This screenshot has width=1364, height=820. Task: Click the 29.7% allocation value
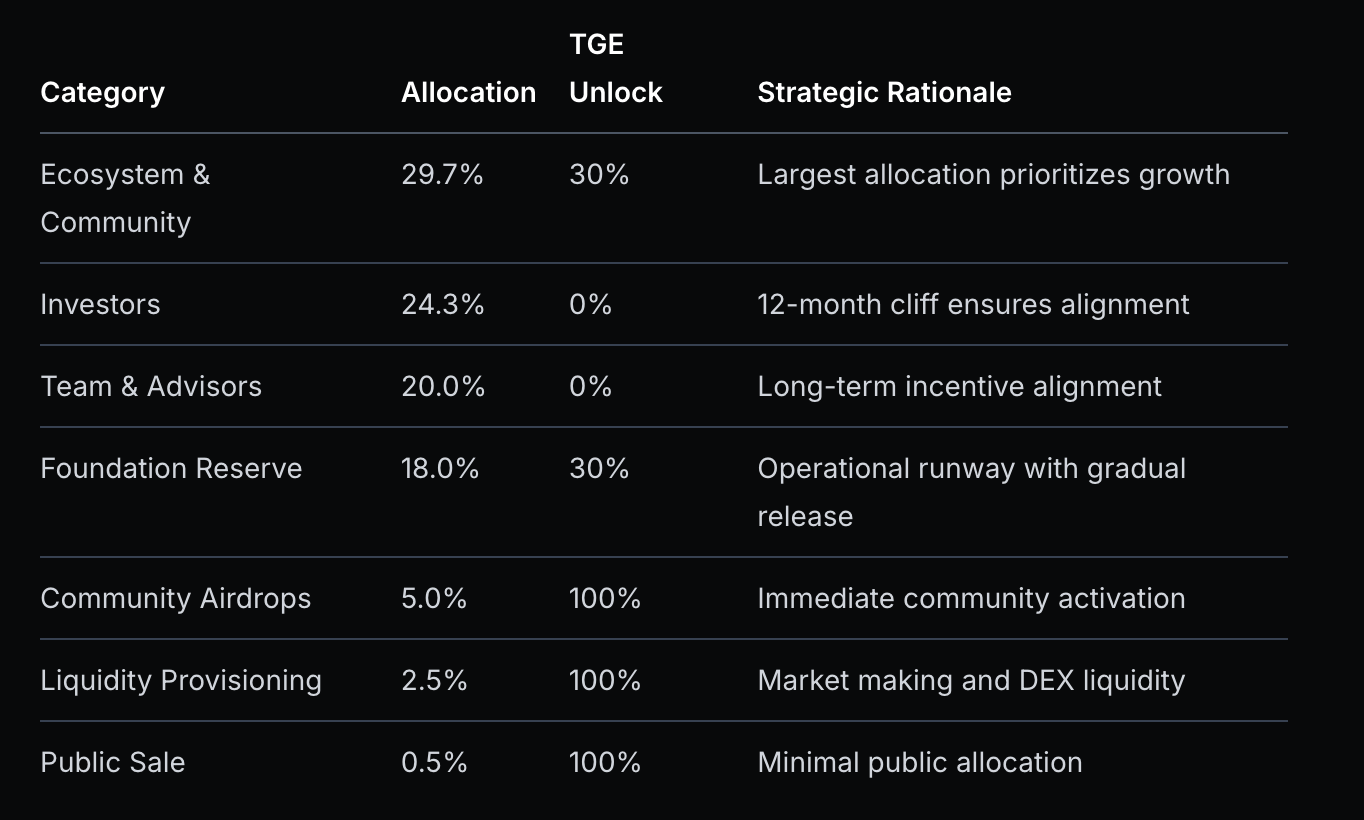[x=442, y=174]
